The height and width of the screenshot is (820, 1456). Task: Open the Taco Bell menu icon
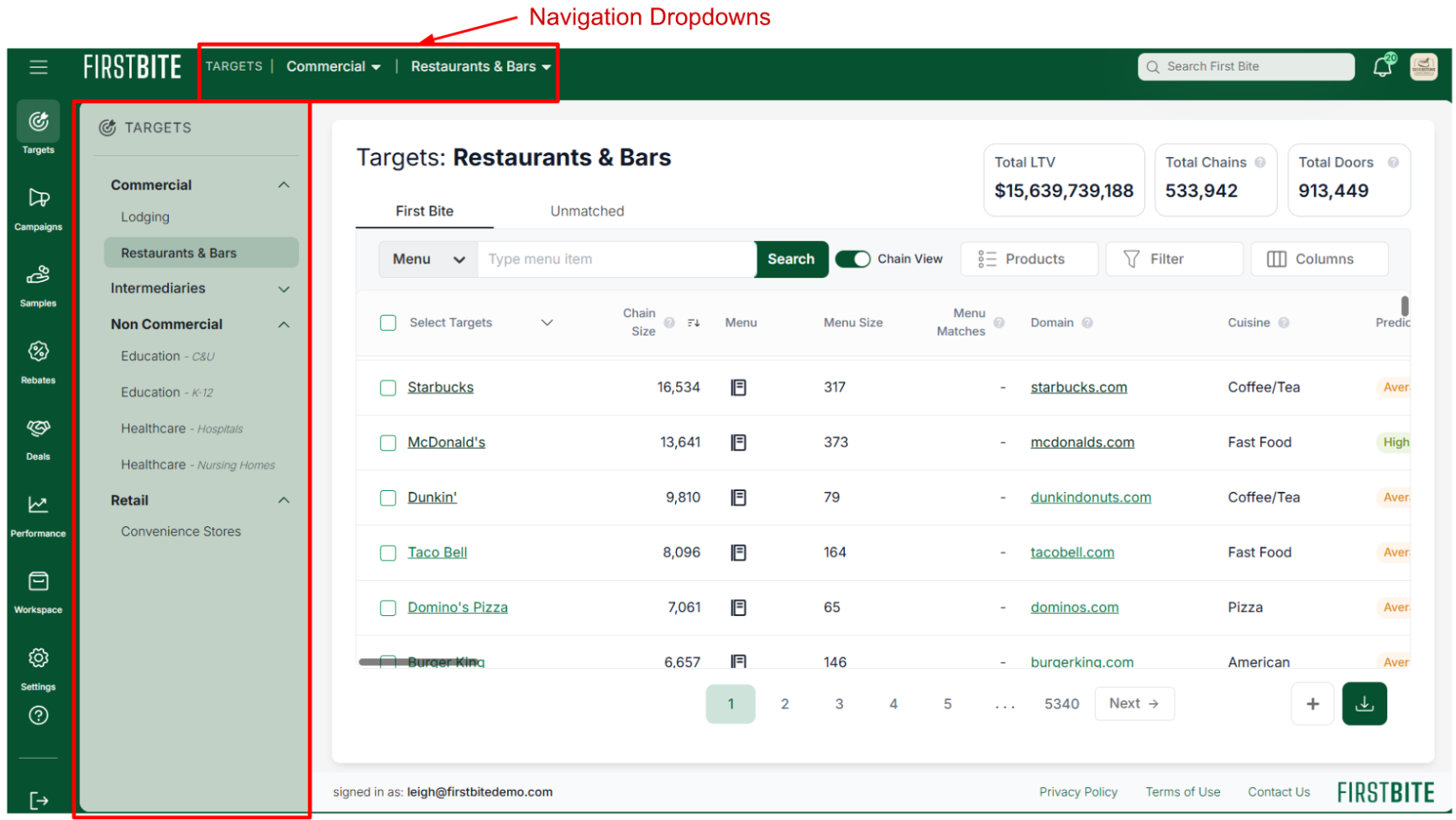(x=739, y=553)
